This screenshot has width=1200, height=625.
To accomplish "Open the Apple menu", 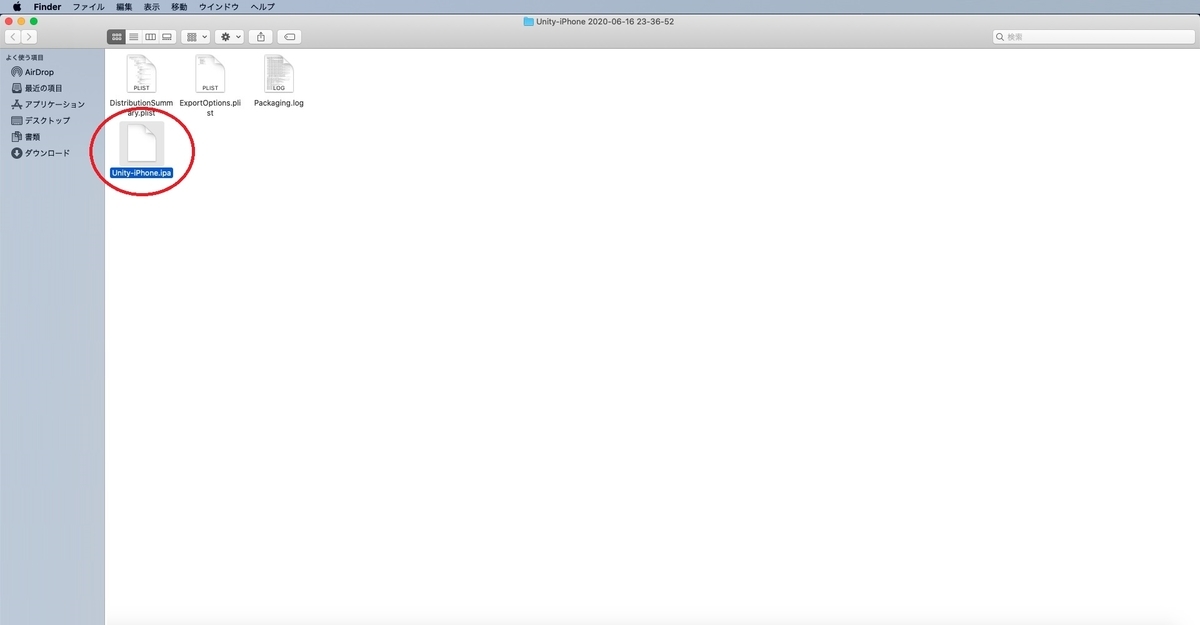I will coord(16,6).
